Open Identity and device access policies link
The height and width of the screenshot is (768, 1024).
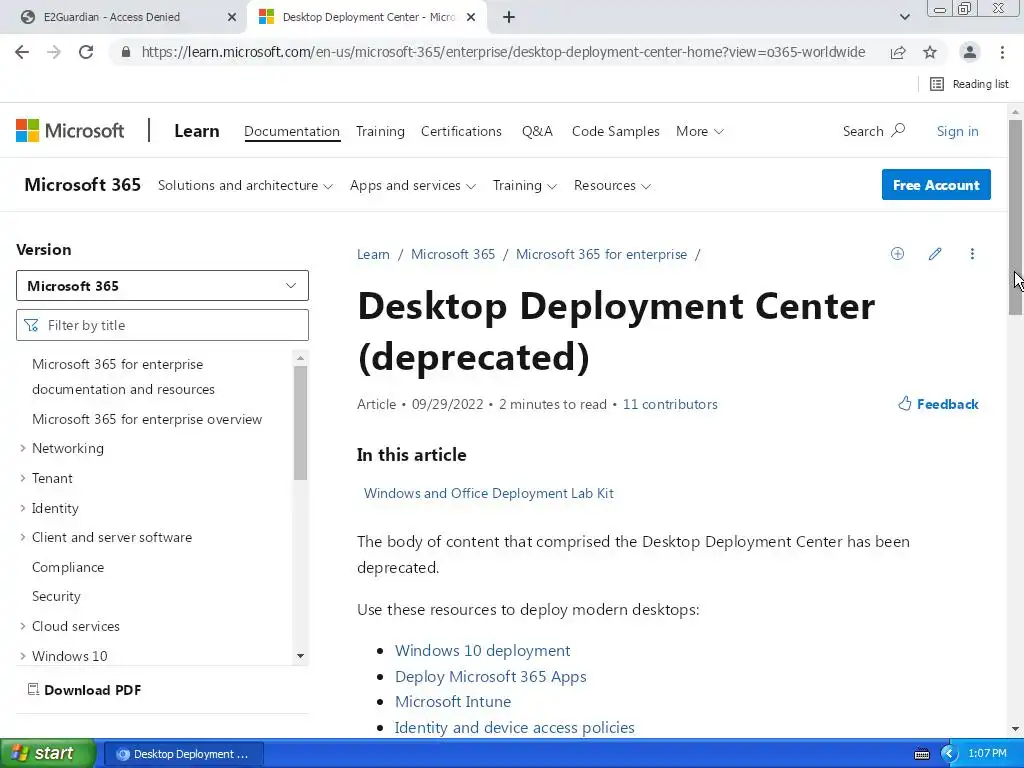[x=514, y=727]
